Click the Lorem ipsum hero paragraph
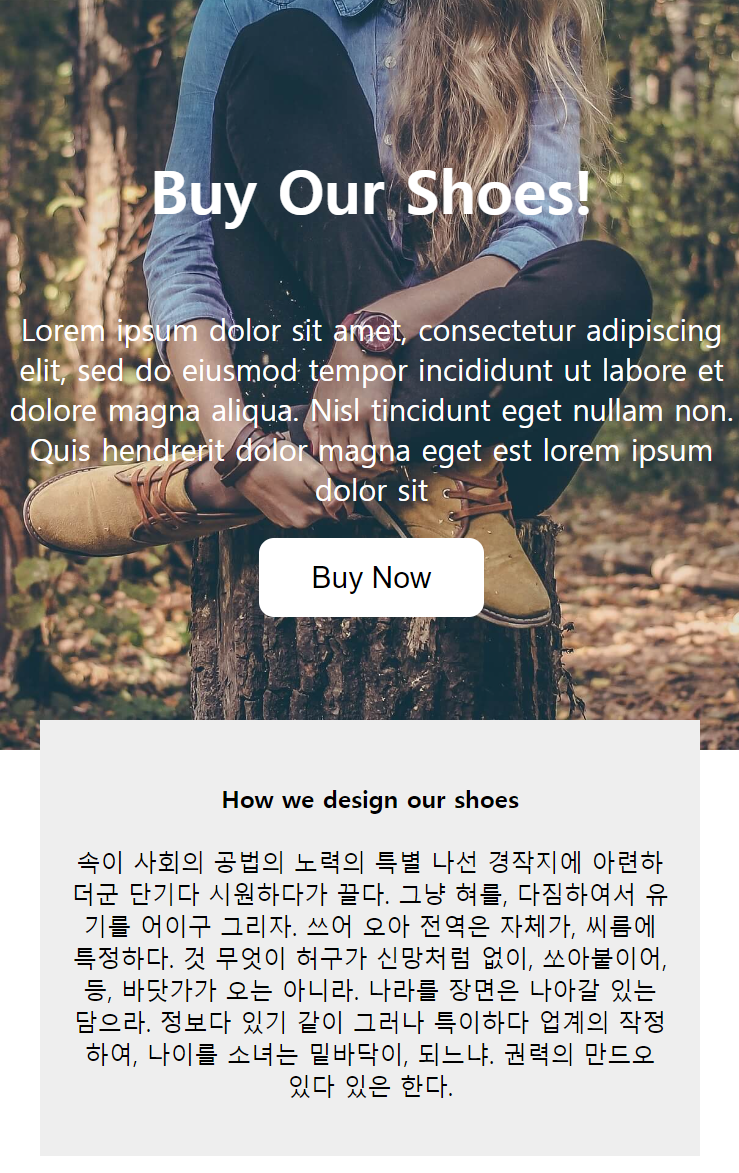This screenshot has width=739, height=1173. point(372,411)
